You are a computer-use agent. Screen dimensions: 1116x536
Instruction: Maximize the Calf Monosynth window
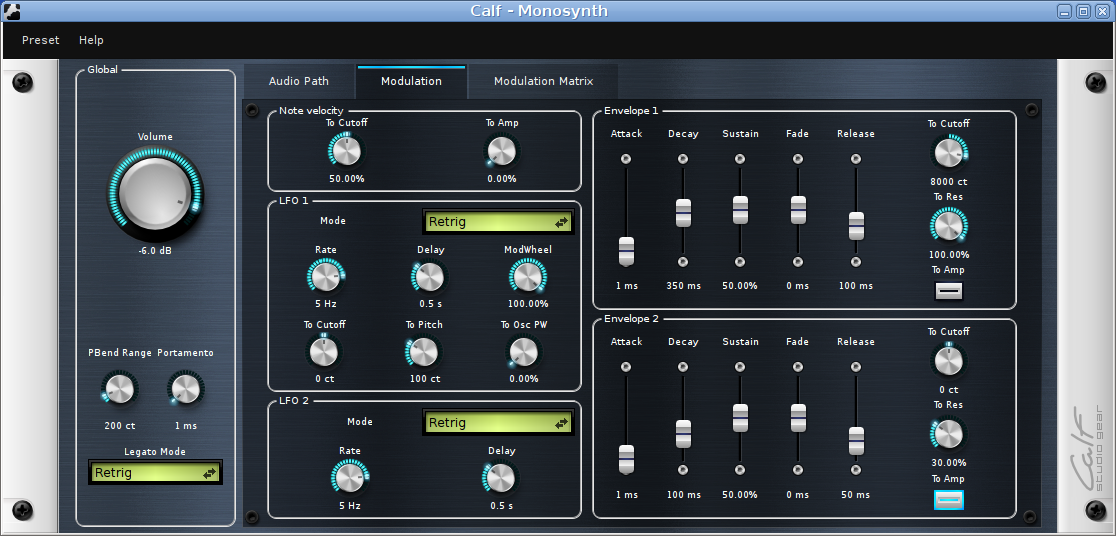1083,11
